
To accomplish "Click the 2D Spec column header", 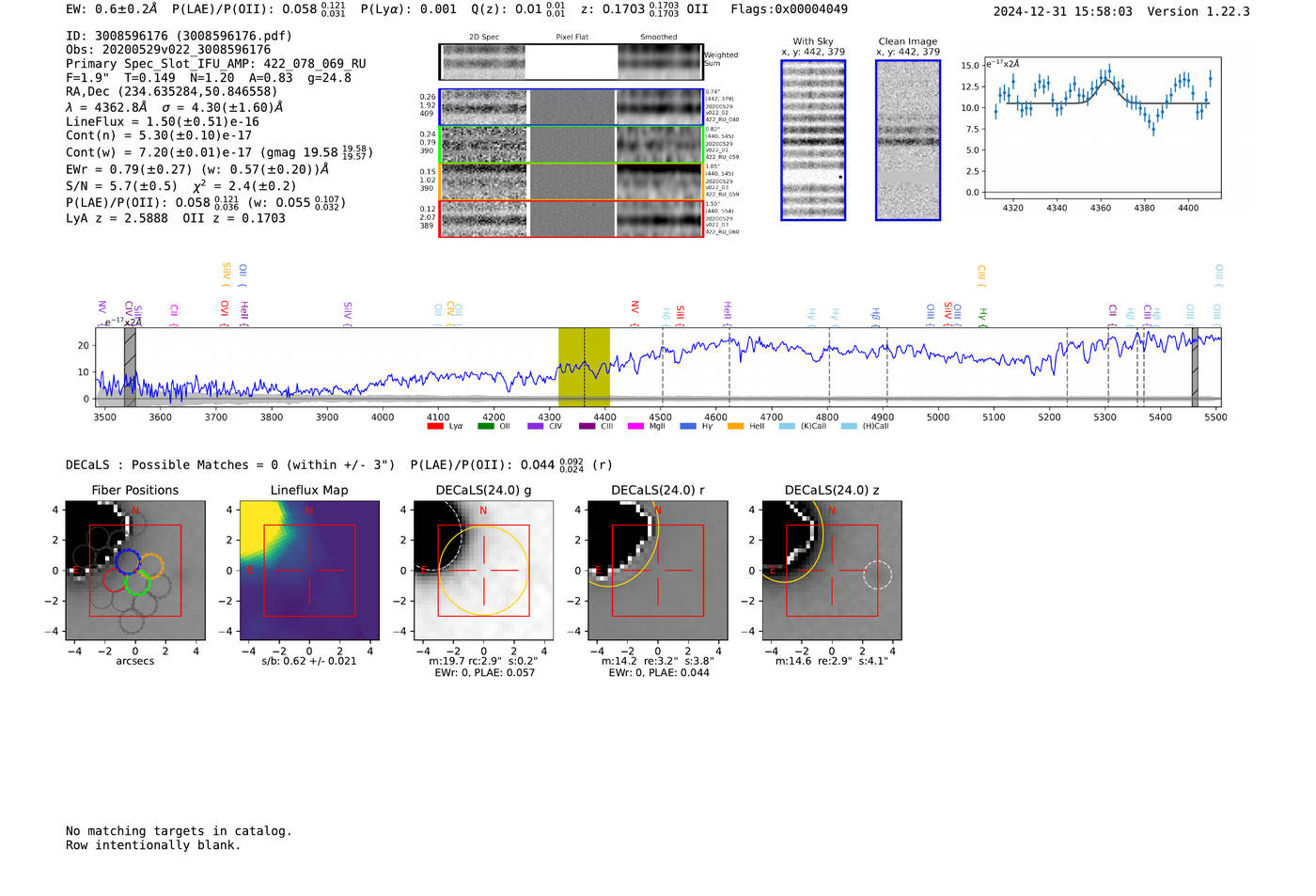I will tap(484, 37).
